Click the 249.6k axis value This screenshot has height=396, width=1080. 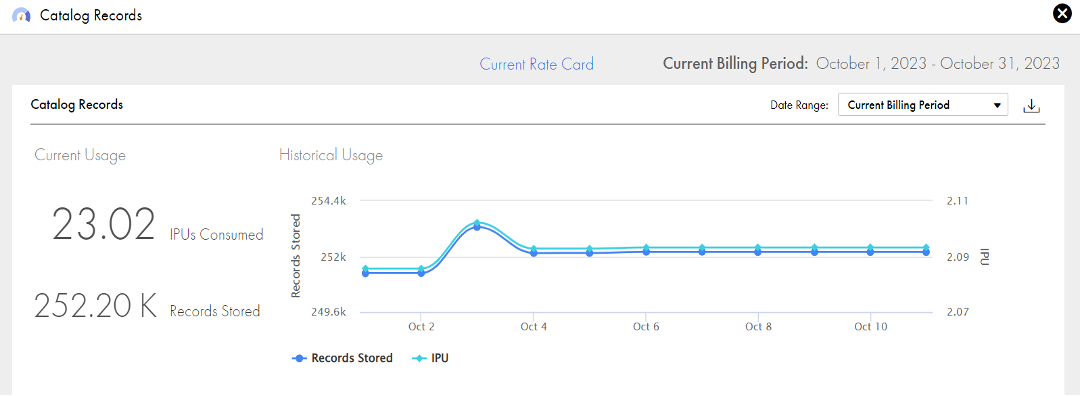(328, 312)
